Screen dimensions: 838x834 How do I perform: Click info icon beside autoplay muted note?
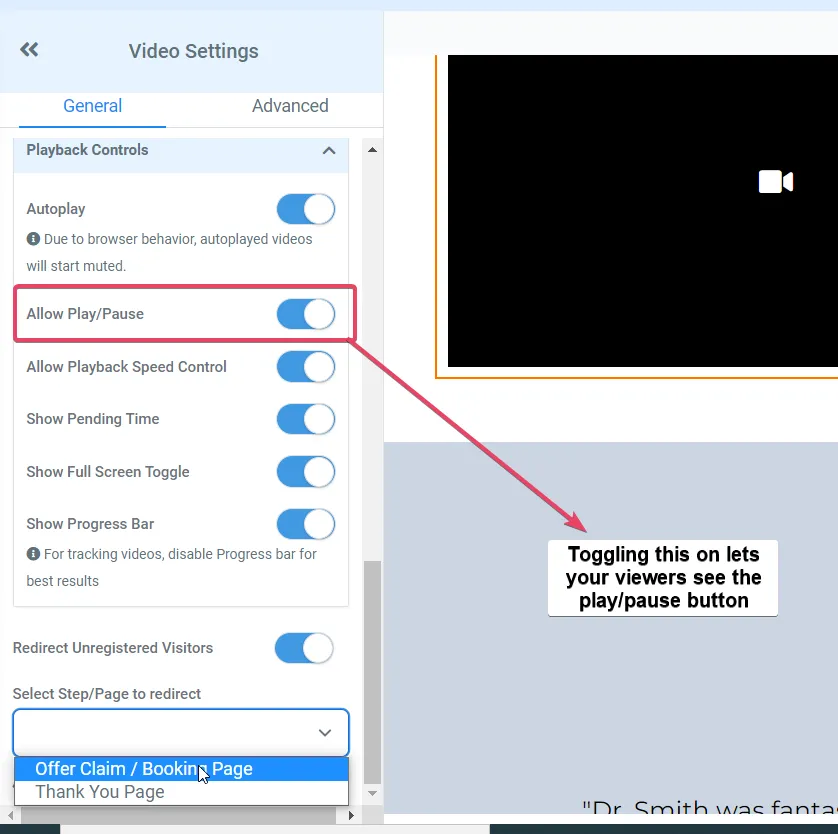33,239
